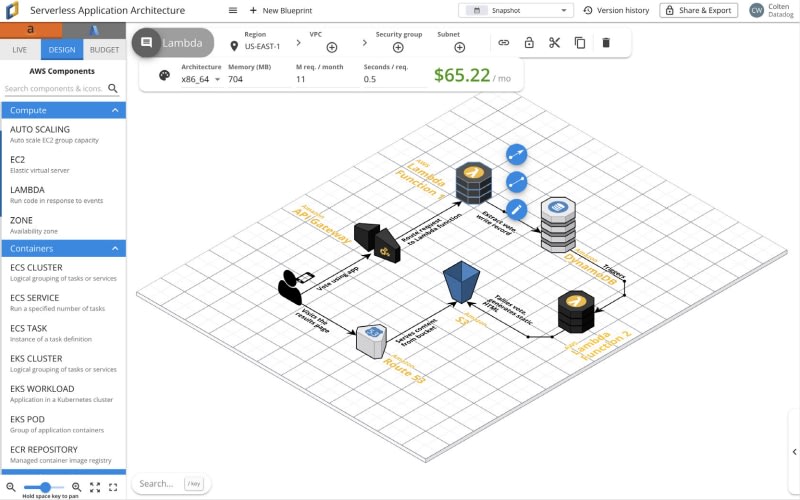Click the copy duplicate icon
Image resolution: width=800 pixels, height=500 pixels.
point(580,43)
